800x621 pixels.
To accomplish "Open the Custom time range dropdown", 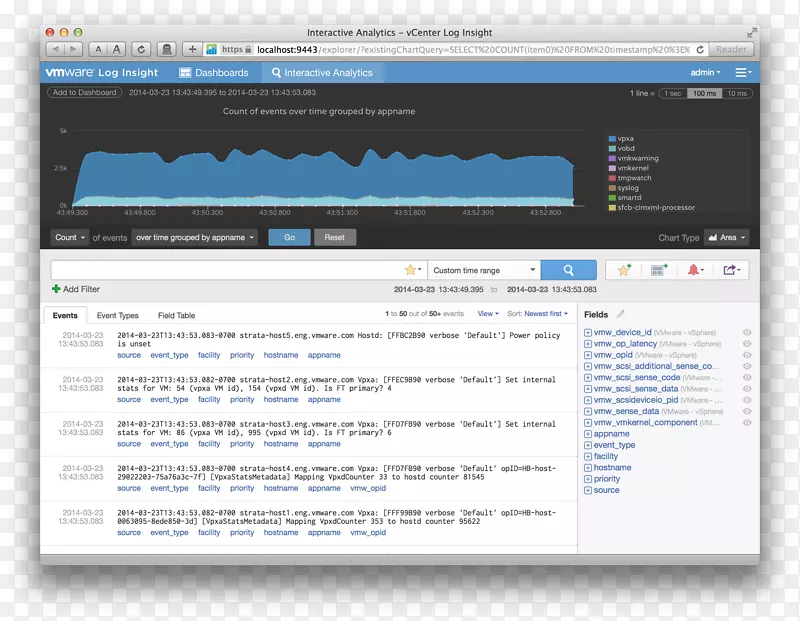I will click(484, 270).
